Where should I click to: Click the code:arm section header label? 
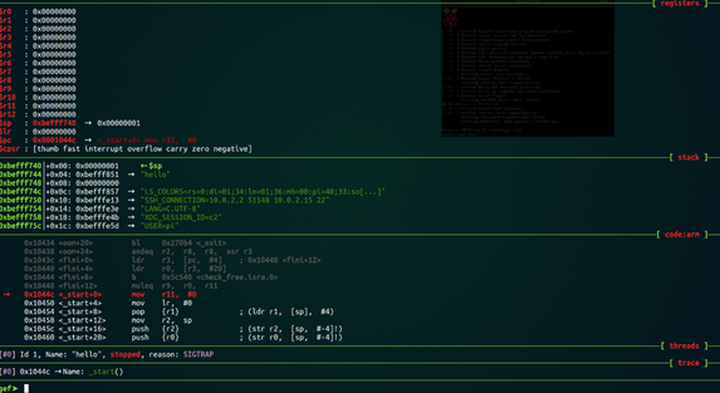(682, 235)
